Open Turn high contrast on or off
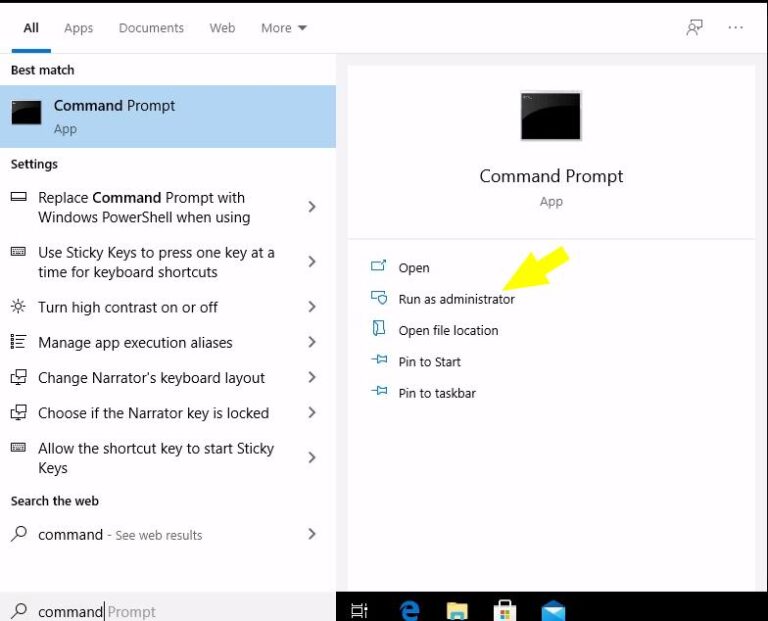Screen dimensions: 768x621 click(168, 307)
